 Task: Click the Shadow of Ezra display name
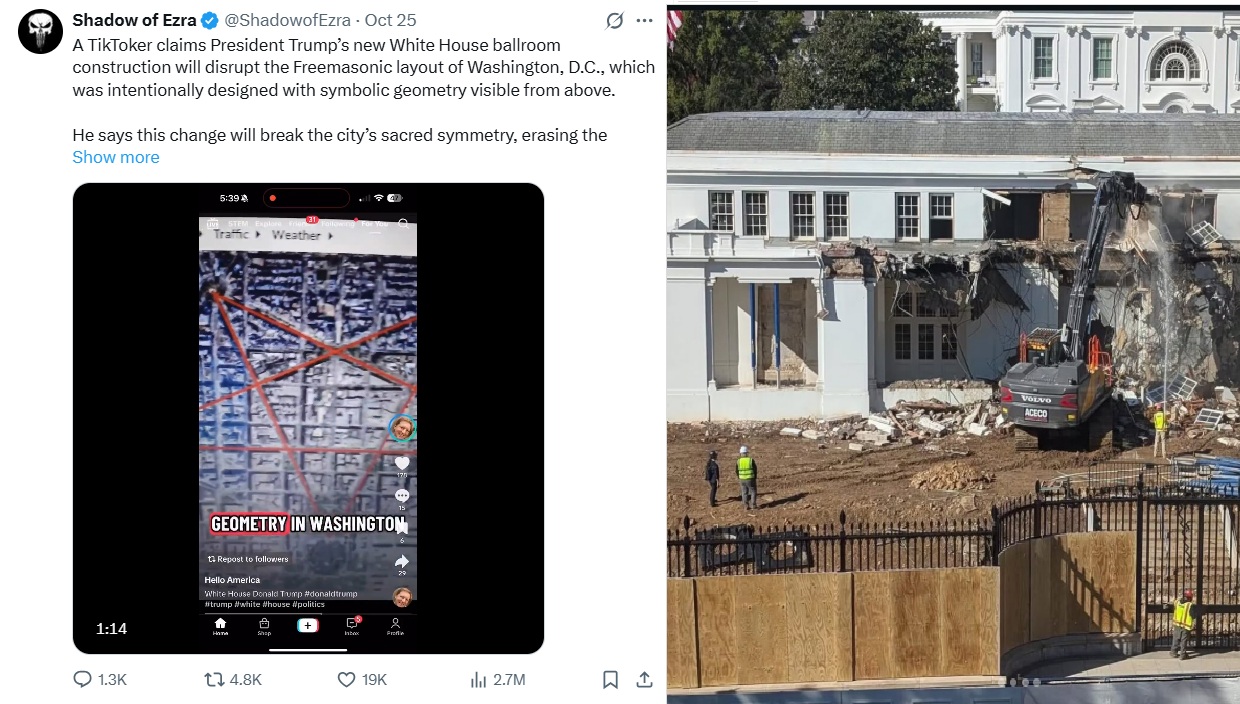(134, 20)
